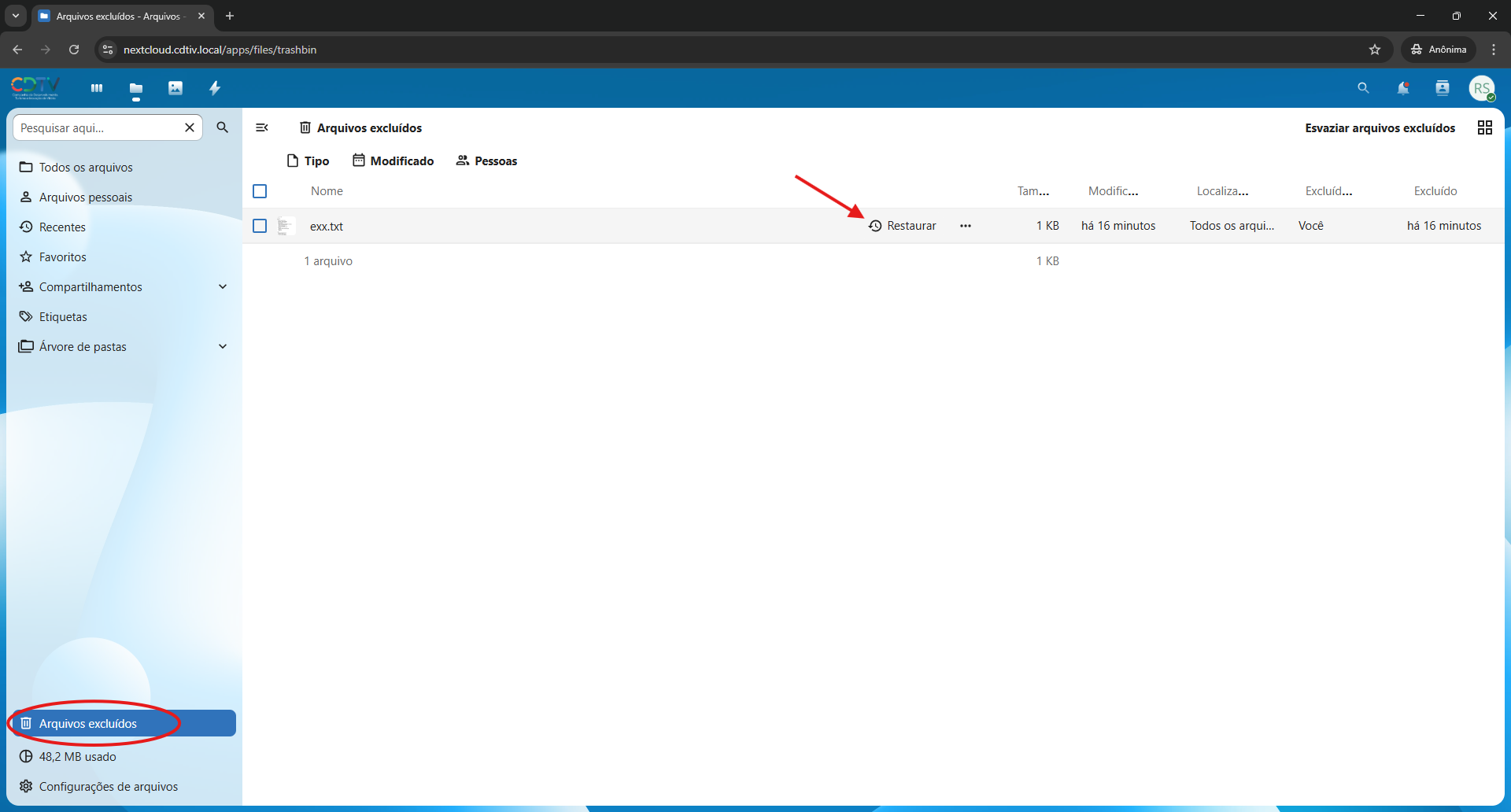1511x812 pixels.
Task: Open the Photos app icon
Action: click(x=175, y=88)
